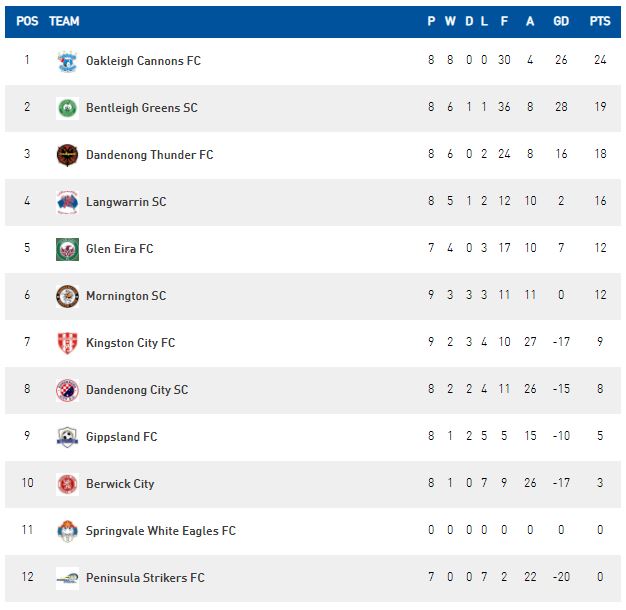Click the Langwarrin SC team logo
The height and width of the screenshot is (610, 626).
(x=67, y=202)
